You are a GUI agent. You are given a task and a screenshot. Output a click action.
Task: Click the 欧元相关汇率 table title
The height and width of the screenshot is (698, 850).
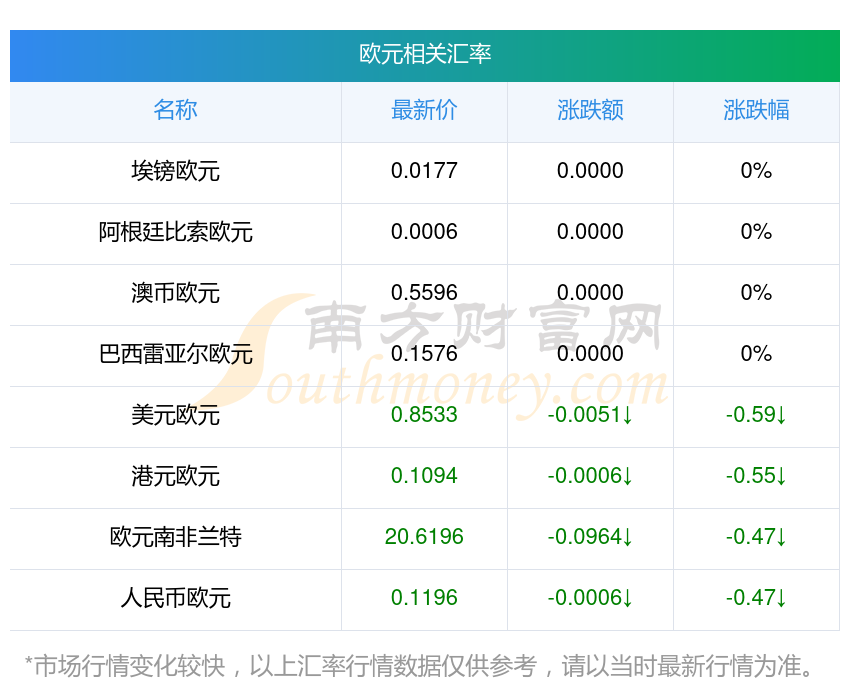coord(424,54)
